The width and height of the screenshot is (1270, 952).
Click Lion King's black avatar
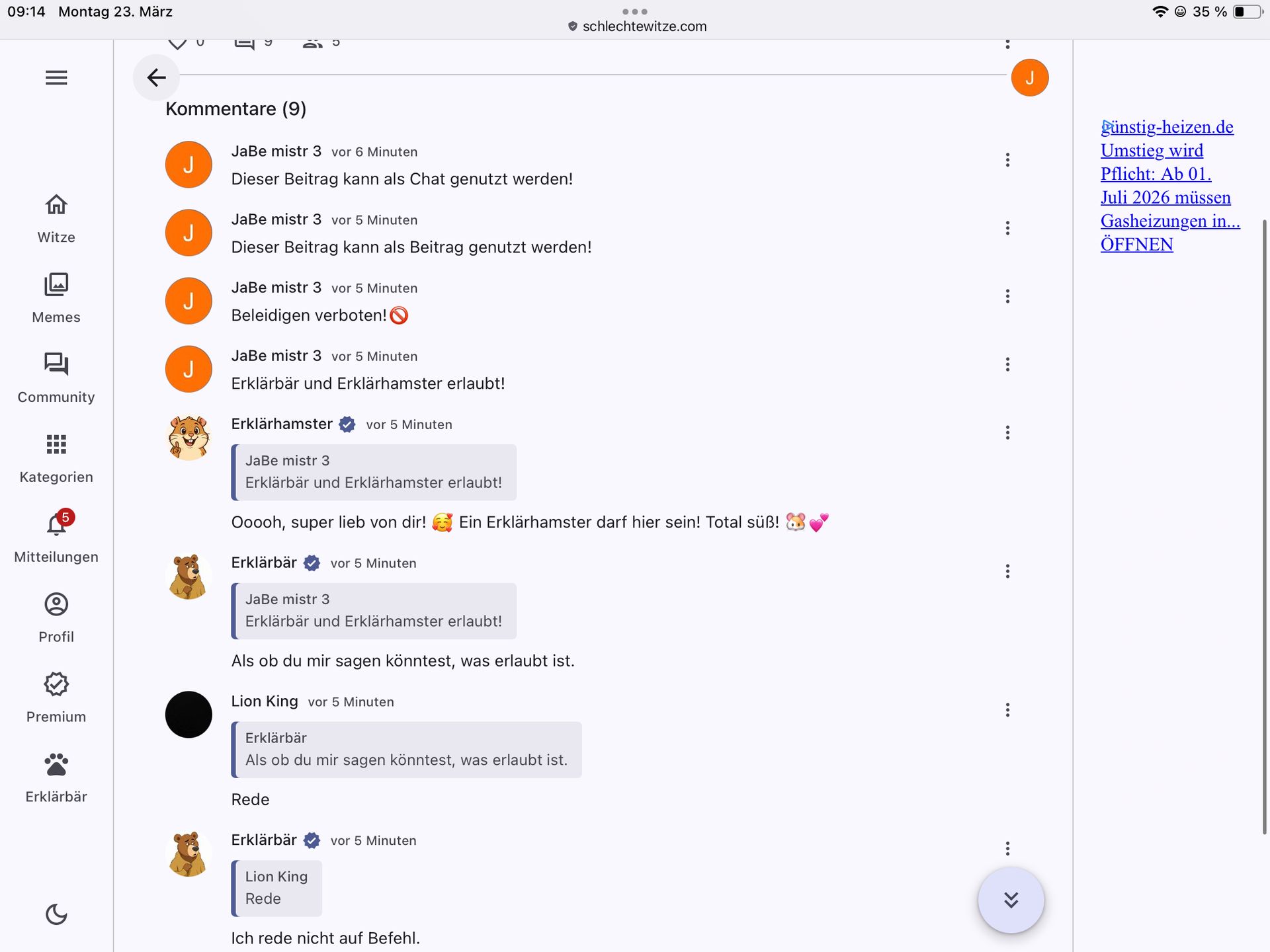[x=189, y=715]
